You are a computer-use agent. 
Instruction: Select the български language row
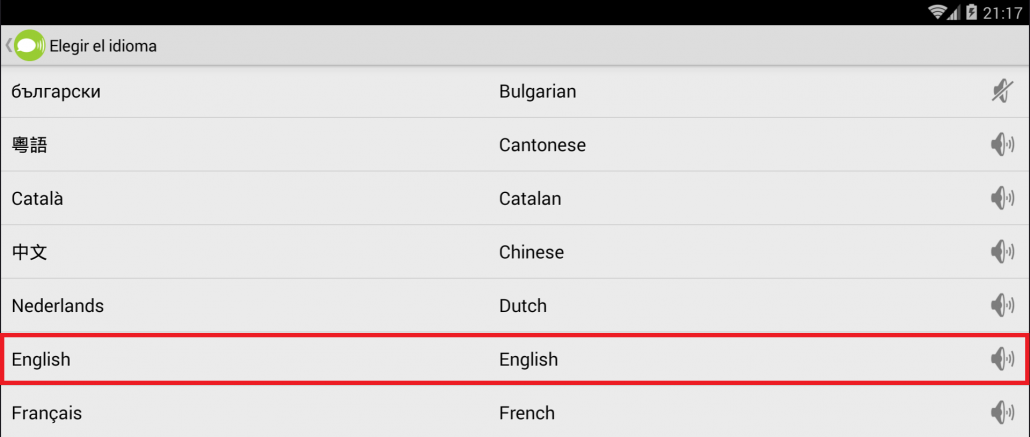tap(515, 92)
